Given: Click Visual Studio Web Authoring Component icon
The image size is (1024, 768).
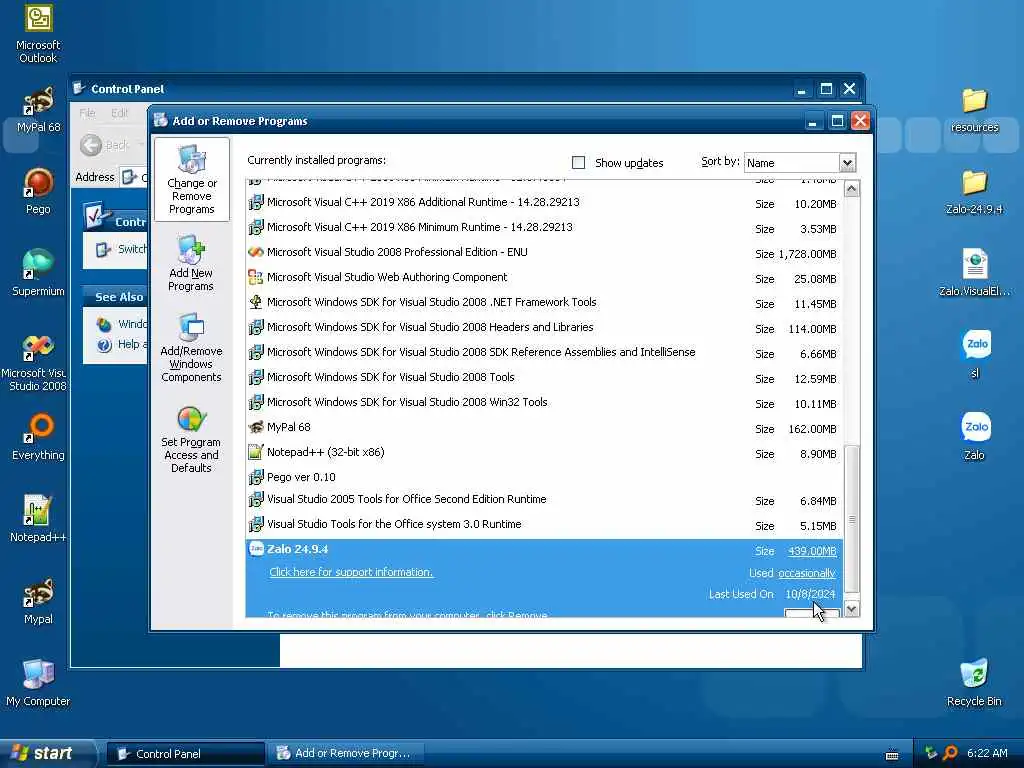Looking at the screenshot, I should (256, 278).
